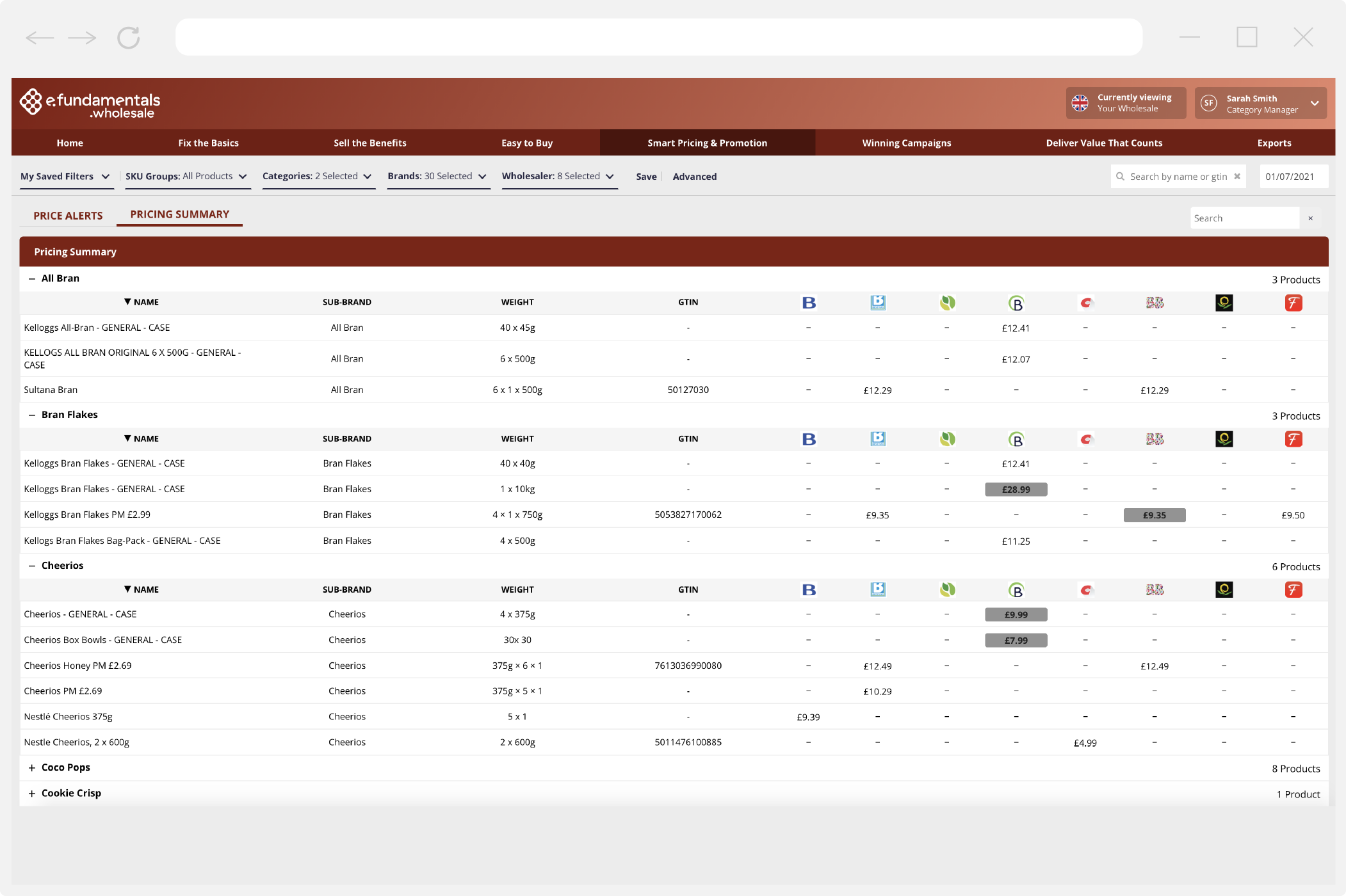Open Brands filter dropdown
The height and width of the screenshot is (896, 1346).
pyautogui.click(x=437, y=177)
